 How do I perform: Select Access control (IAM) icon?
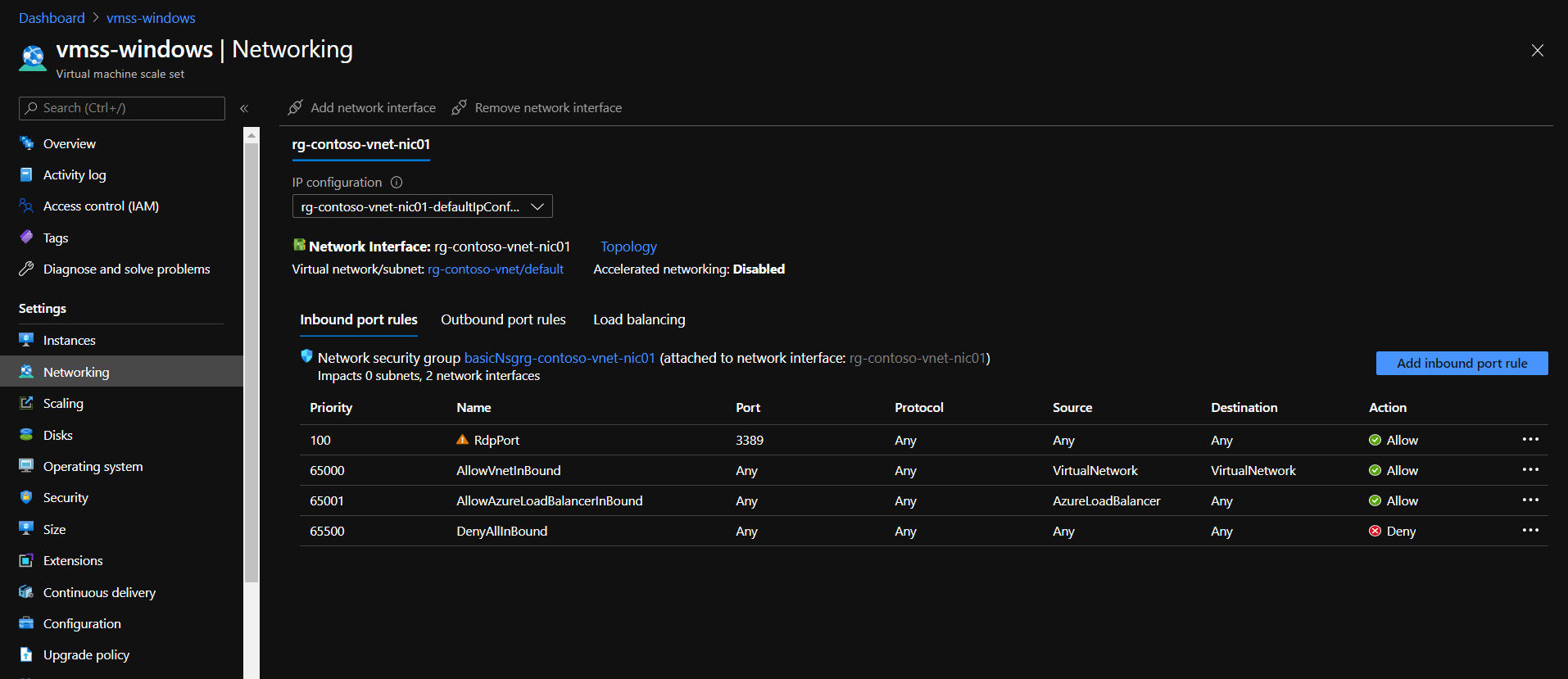click(x=26, y=206)
